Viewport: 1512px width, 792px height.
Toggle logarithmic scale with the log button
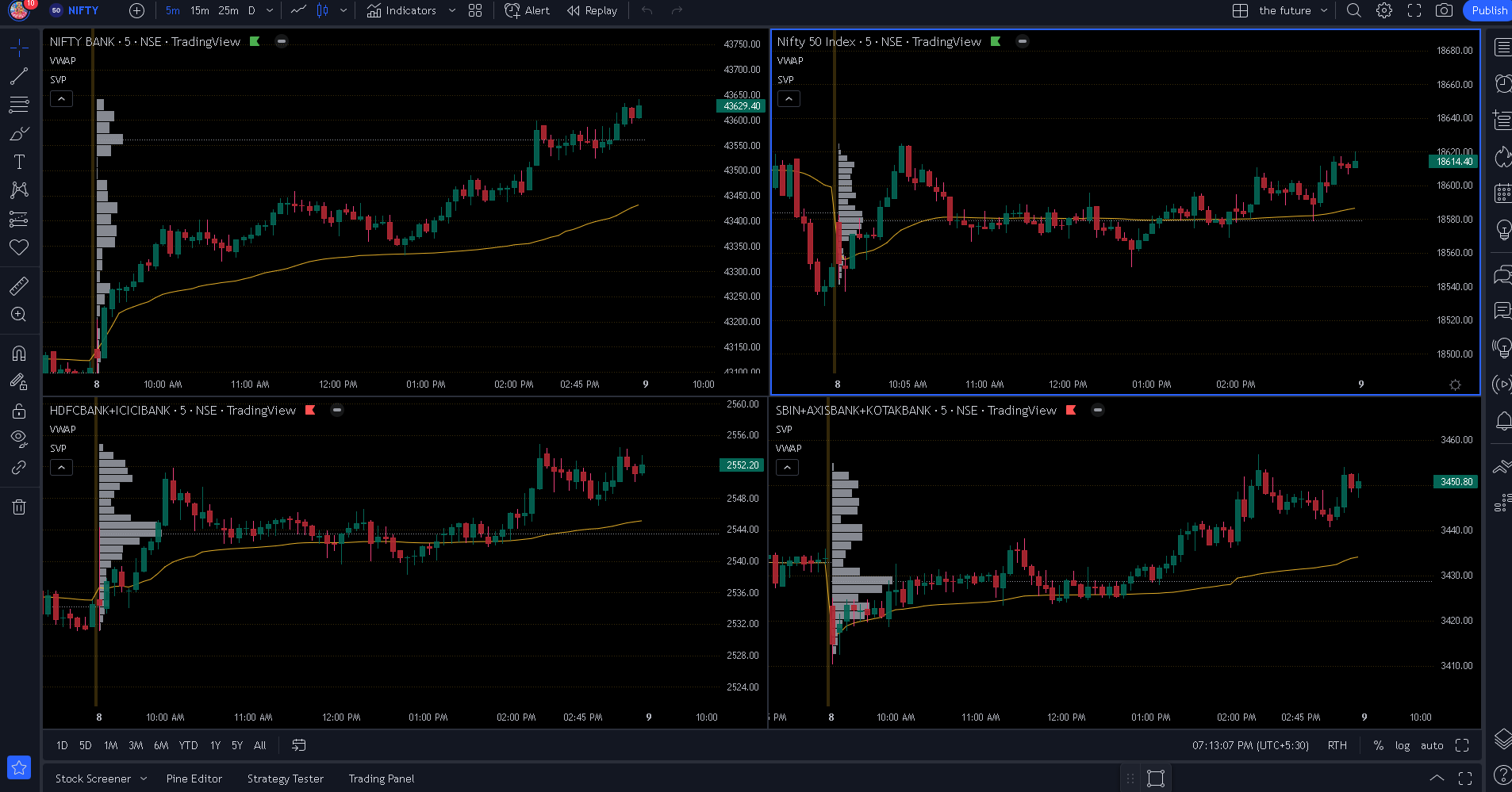tap(1403, 745)
